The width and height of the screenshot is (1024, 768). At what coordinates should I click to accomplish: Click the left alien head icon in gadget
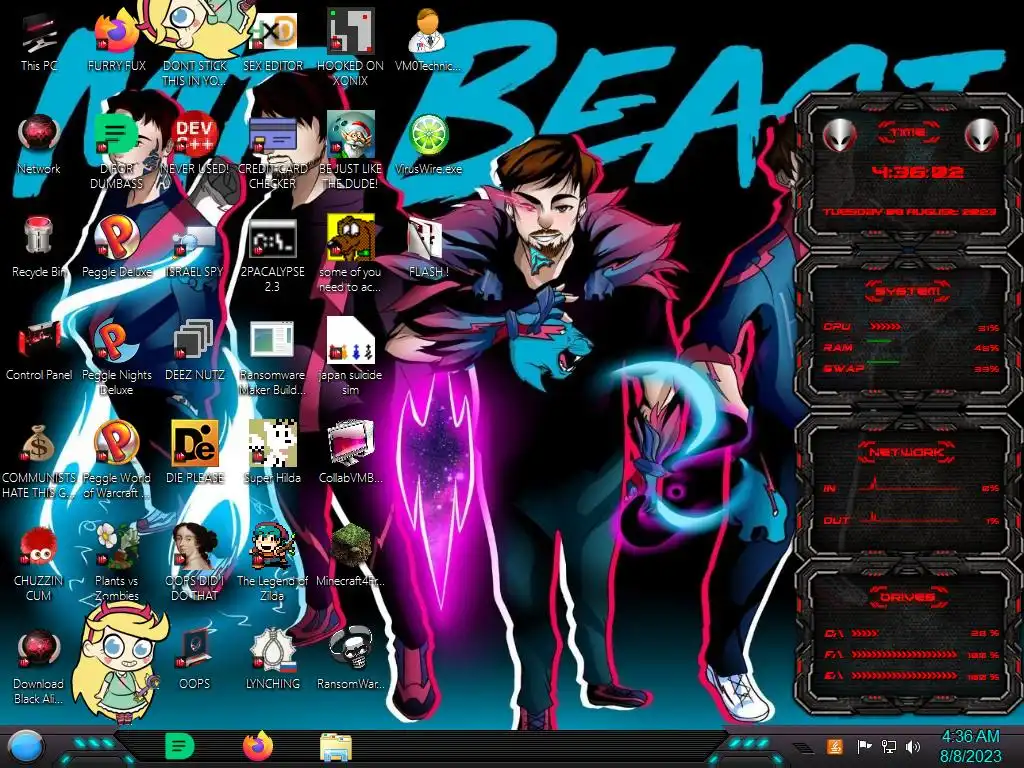840,136
